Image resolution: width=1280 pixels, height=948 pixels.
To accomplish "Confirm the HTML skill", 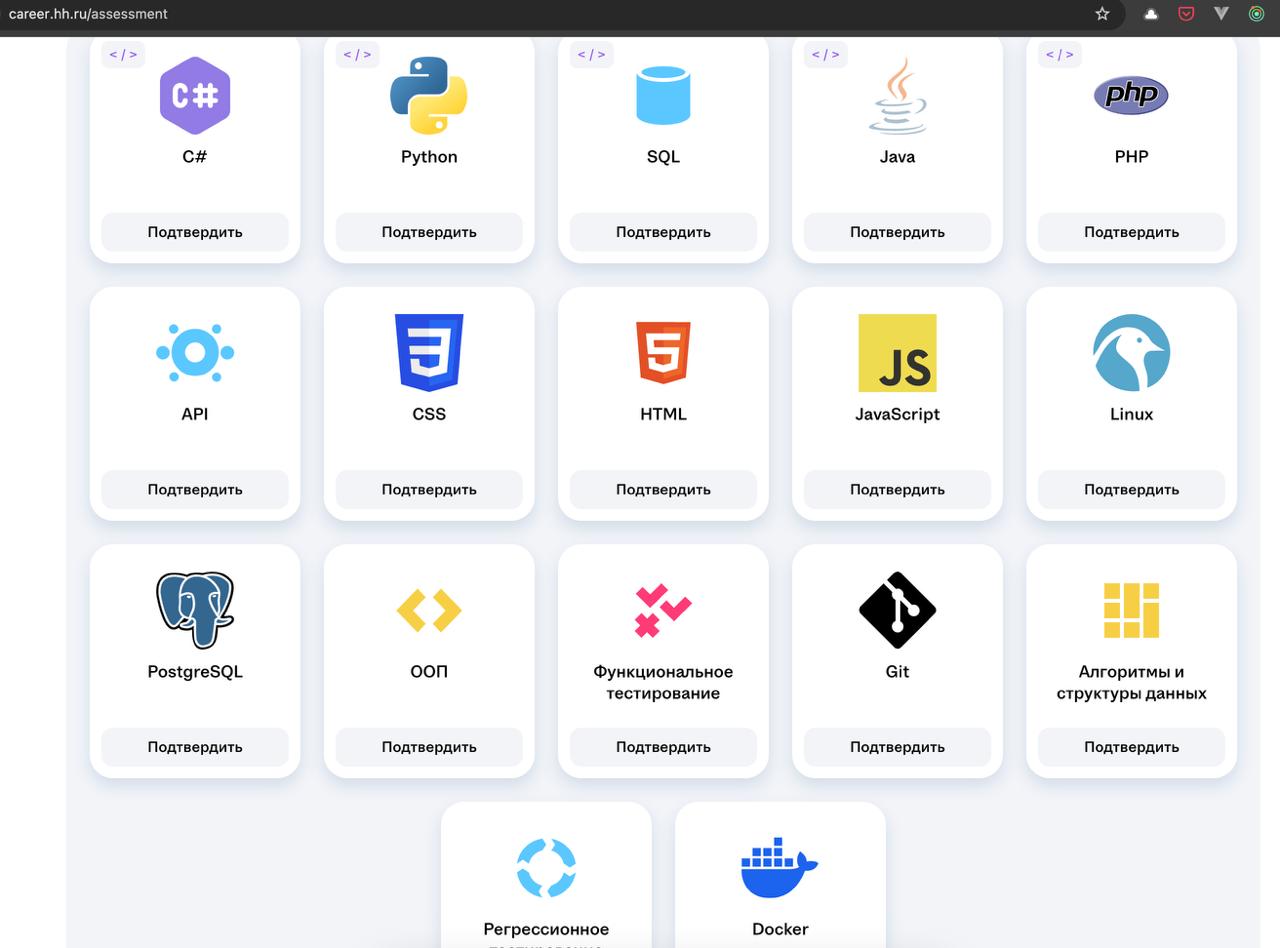I will tap(663, 489).
